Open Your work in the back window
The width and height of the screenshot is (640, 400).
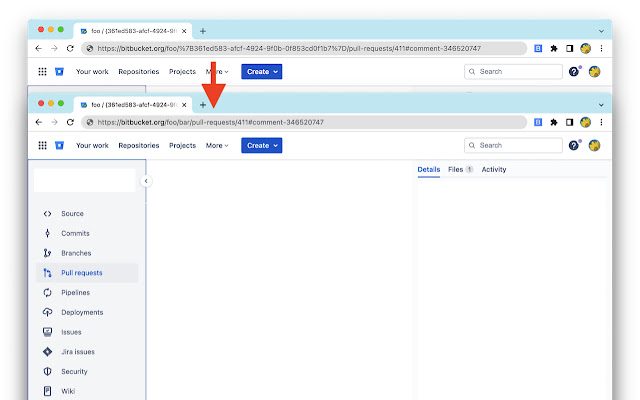click(x=92, y=71)
